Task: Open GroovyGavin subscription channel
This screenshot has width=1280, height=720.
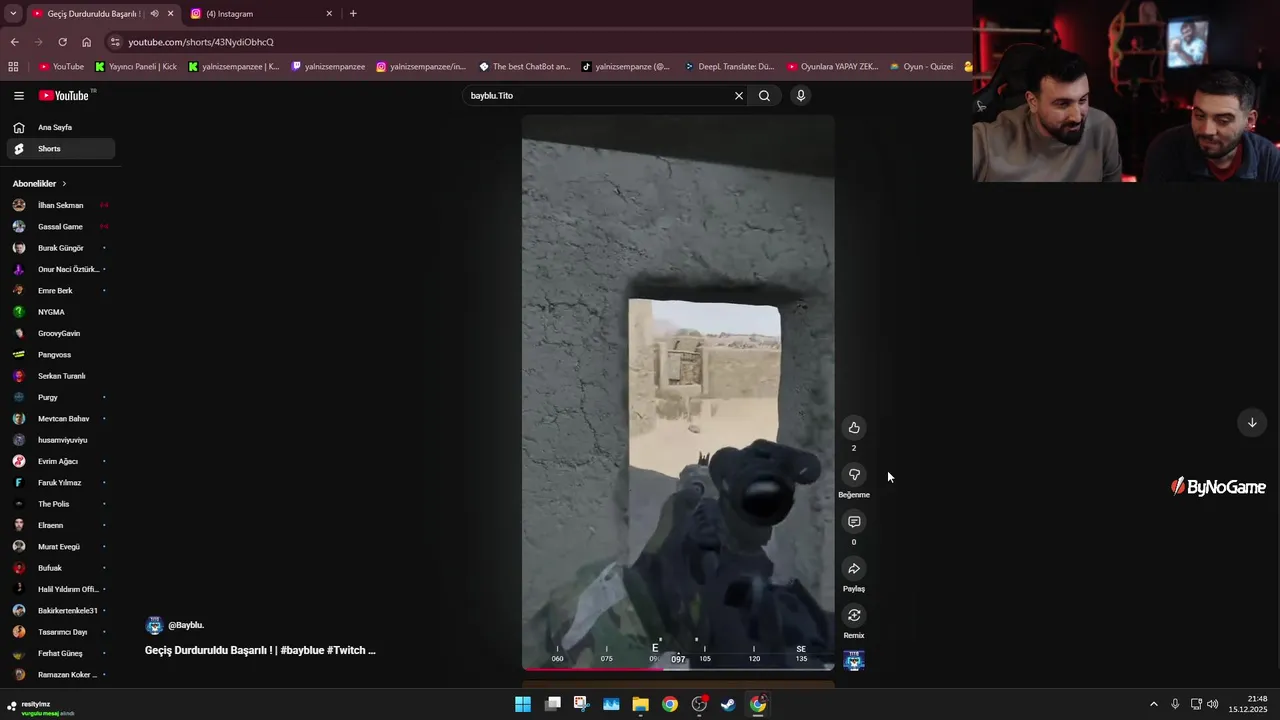Action: [61, 333]
